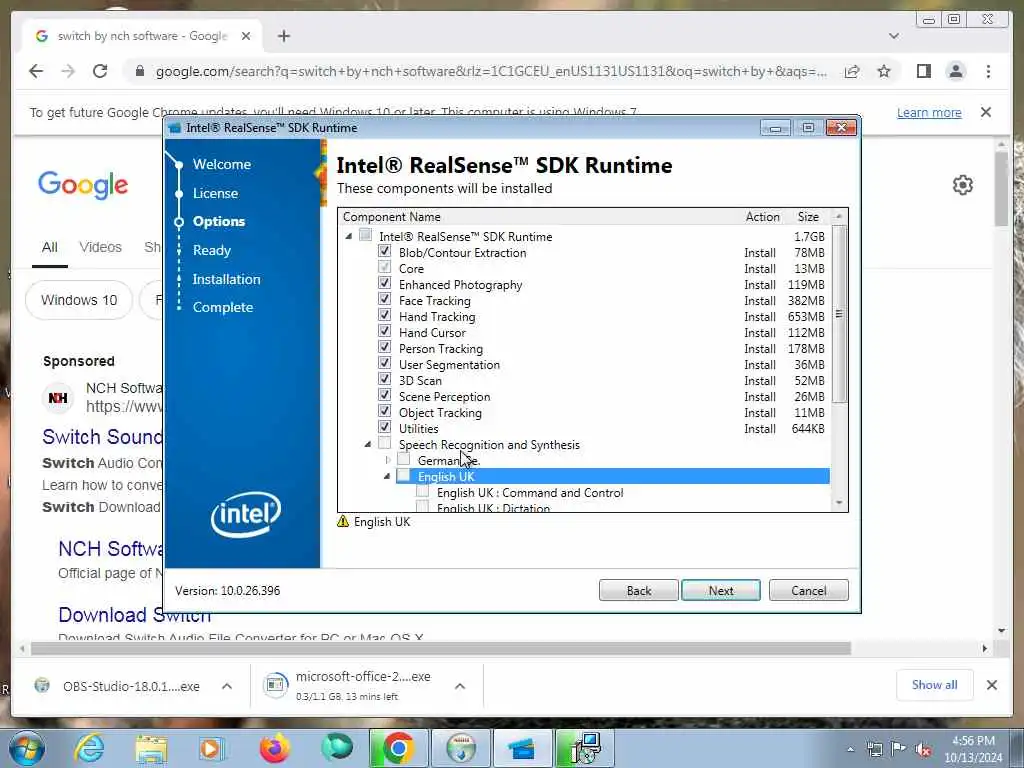Open microsoft-office download options arrow
Image resolution: width=1024 pixels, height=768 pixels.
click(x=460, y=686)
